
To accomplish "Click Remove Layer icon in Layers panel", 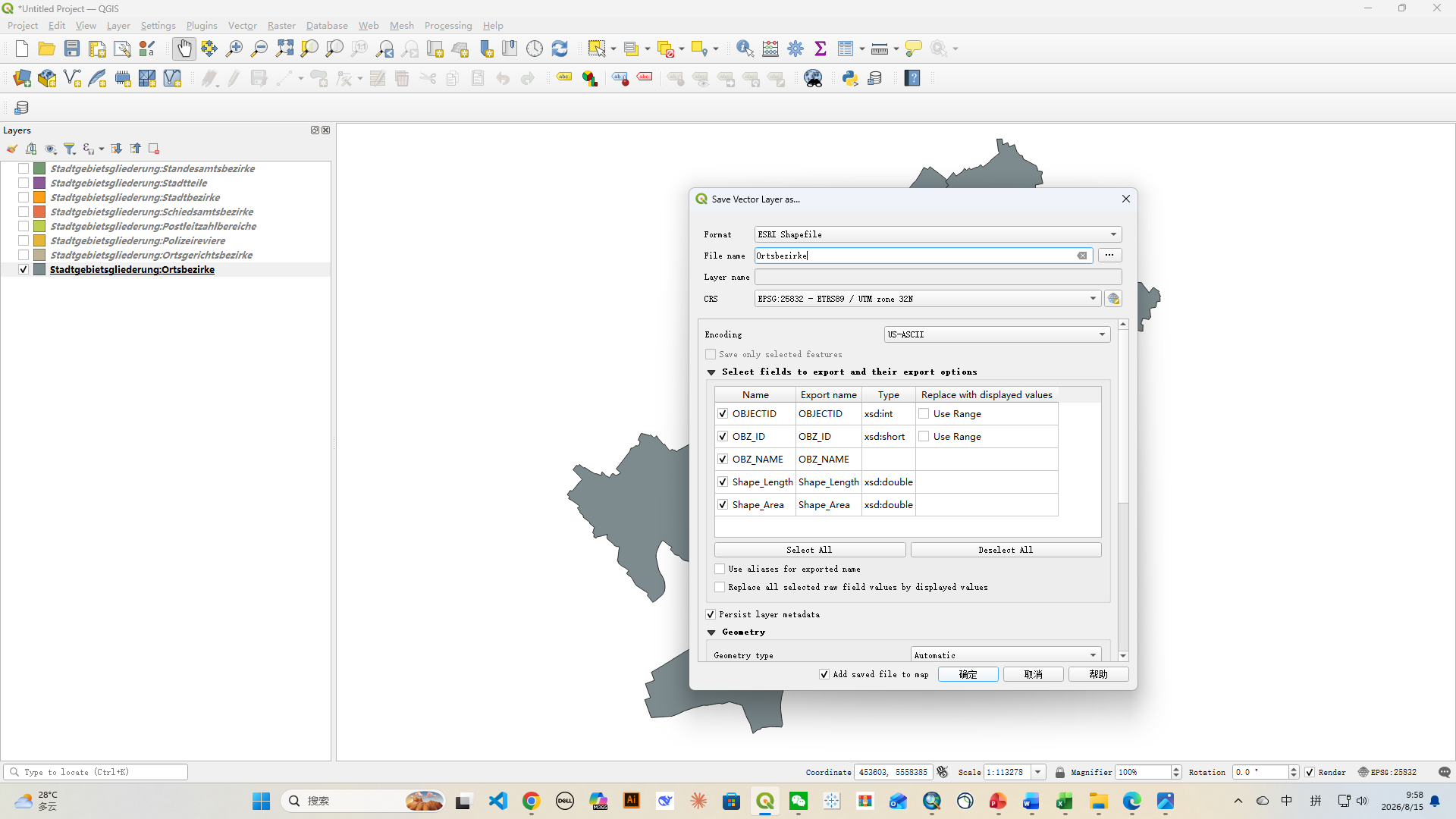I will [154, 149].
